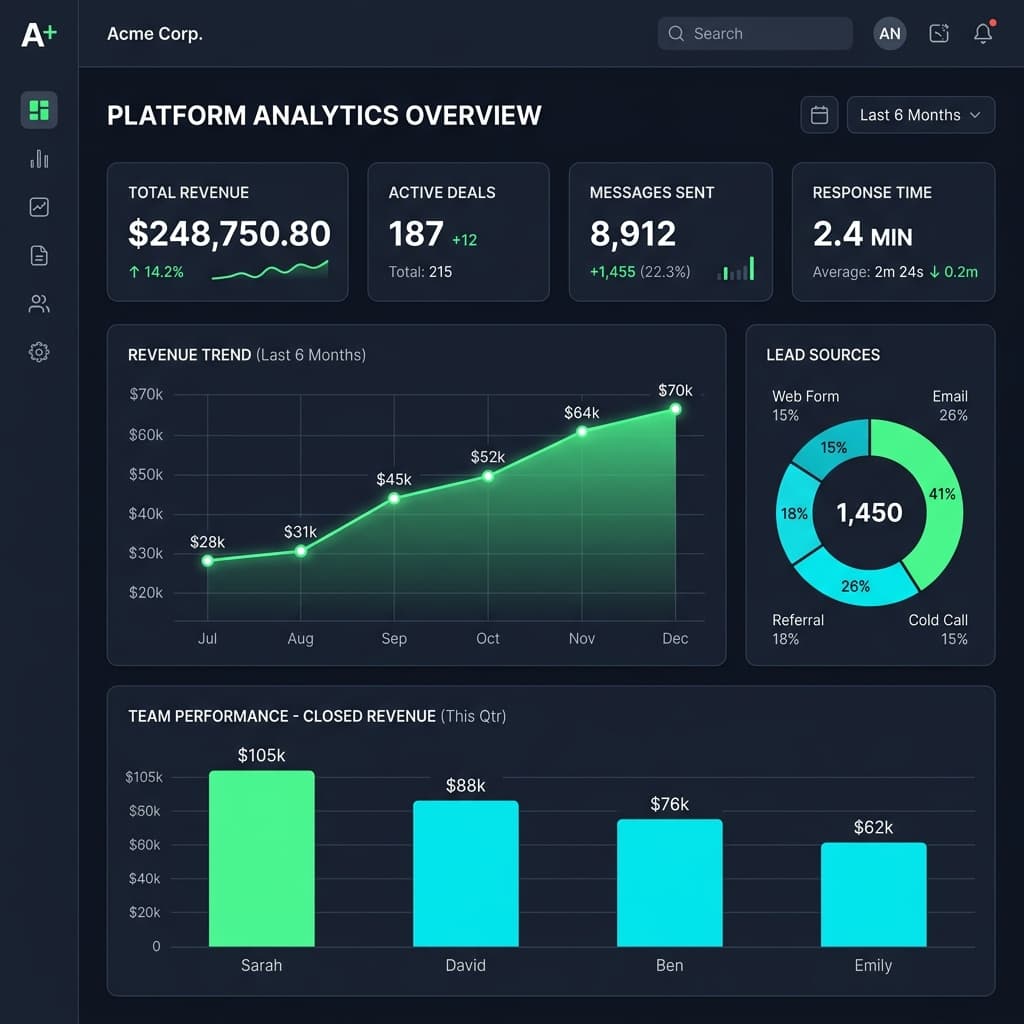Open the team users sidebar icon
This screenshot has height=1024, width=1024.
tap(39, 304)
